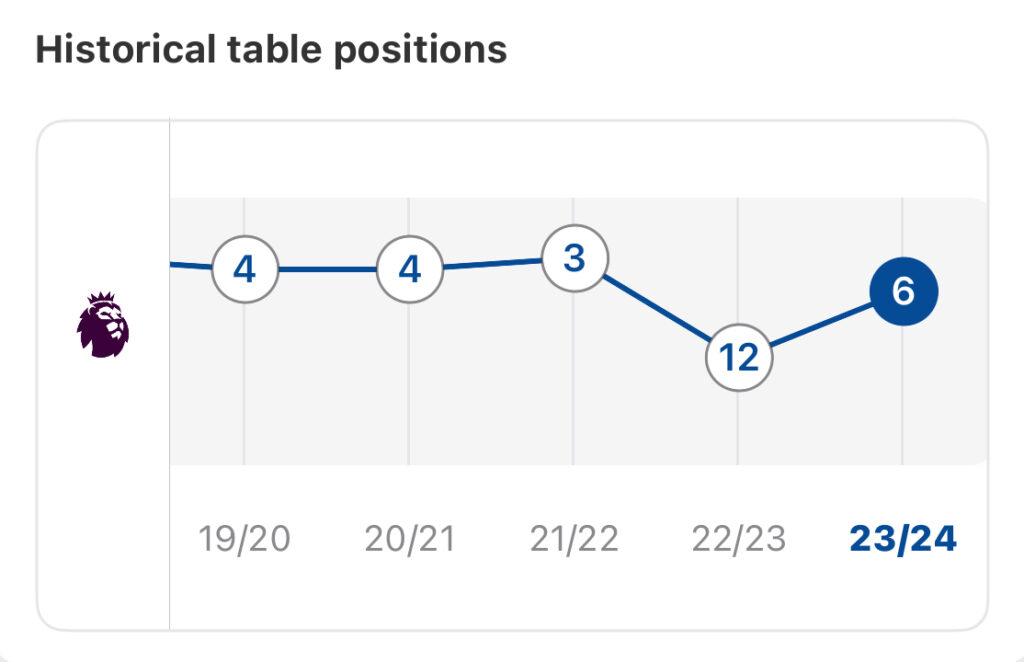Click the highlighted blue 6 marker

coord(904,291)
